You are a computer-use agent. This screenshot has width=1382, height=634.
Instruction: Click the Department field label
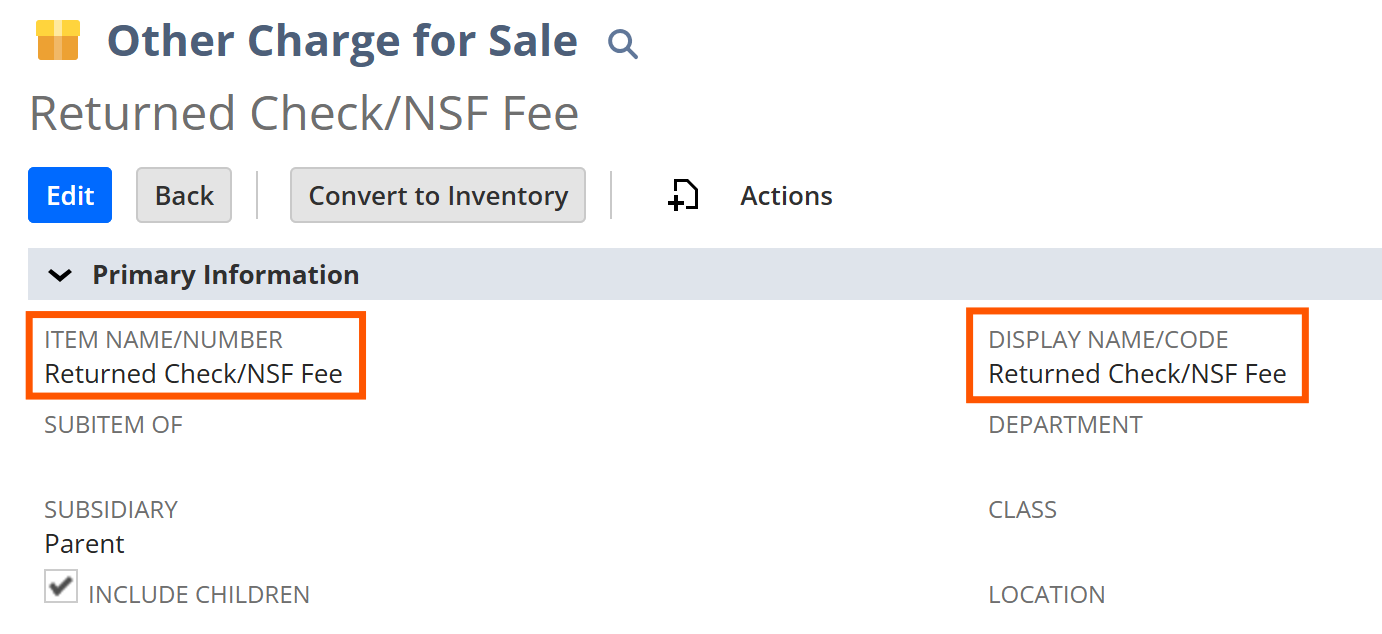coord(1065,425)
